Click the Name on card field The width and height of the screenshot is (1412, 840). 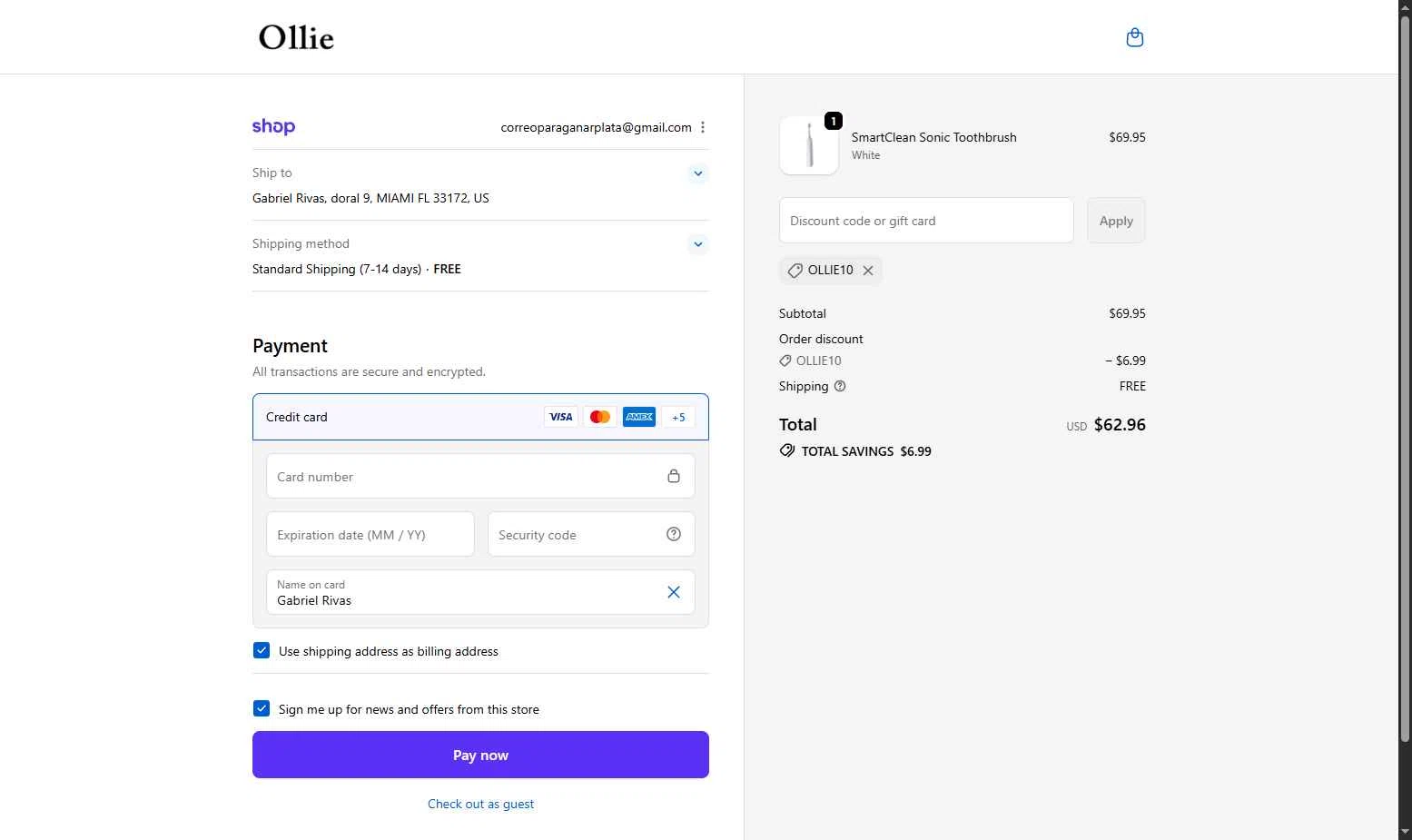480,592
